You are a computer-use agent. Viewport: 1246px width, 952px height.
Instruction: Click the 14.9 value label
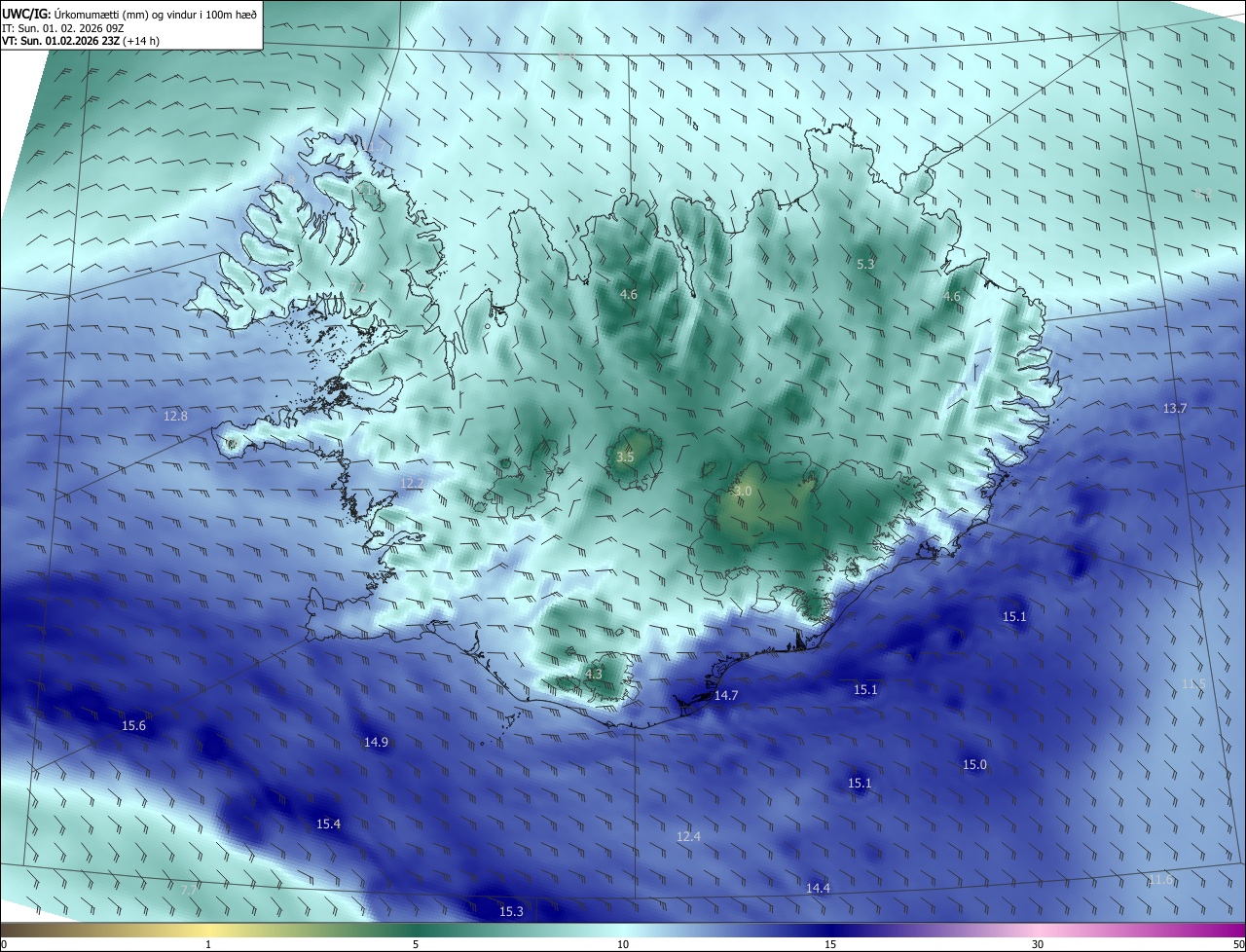point(376,742)
